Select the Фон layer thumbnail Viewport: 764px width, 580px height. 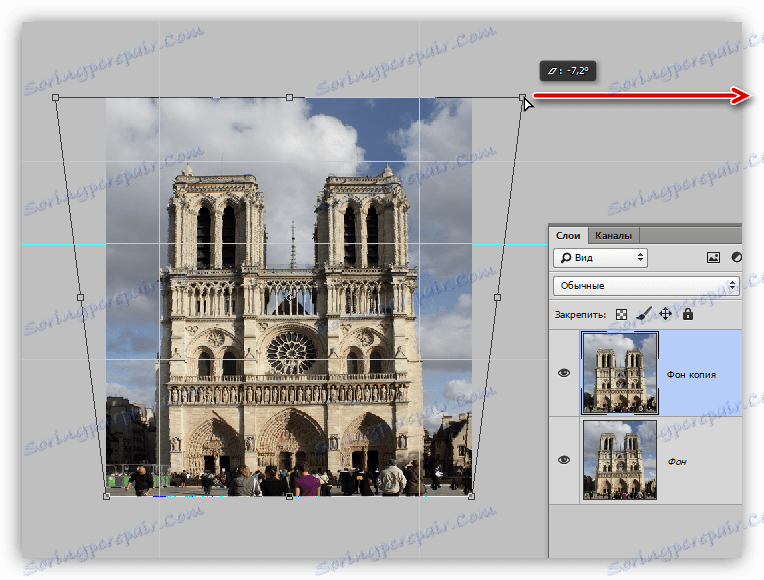620,460
